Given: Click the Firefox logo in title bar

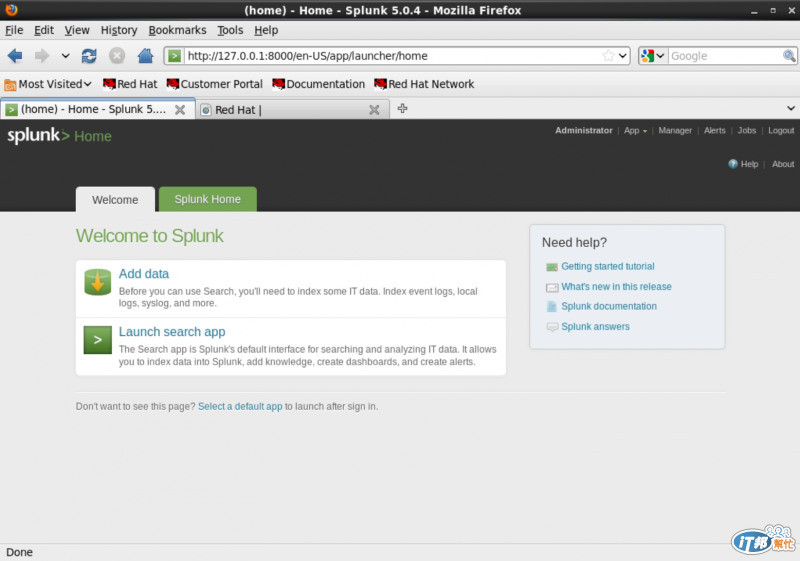Looking at the screenshot, I should [x=11, y=10].
